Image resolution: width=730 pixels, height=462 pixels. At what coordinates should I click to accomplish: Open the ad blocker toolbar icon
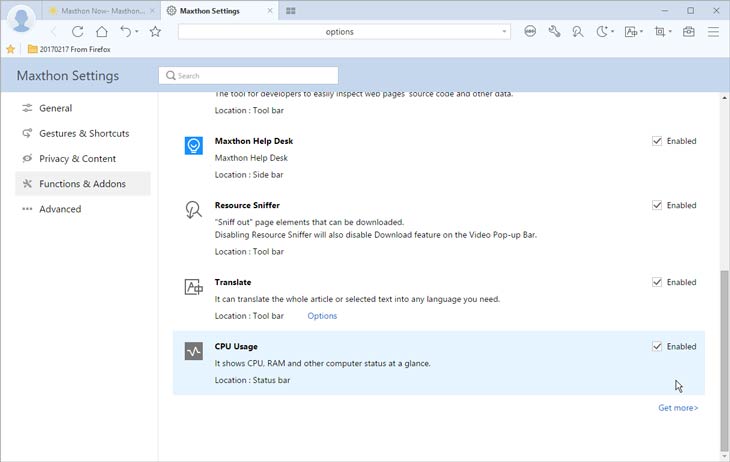530,32
